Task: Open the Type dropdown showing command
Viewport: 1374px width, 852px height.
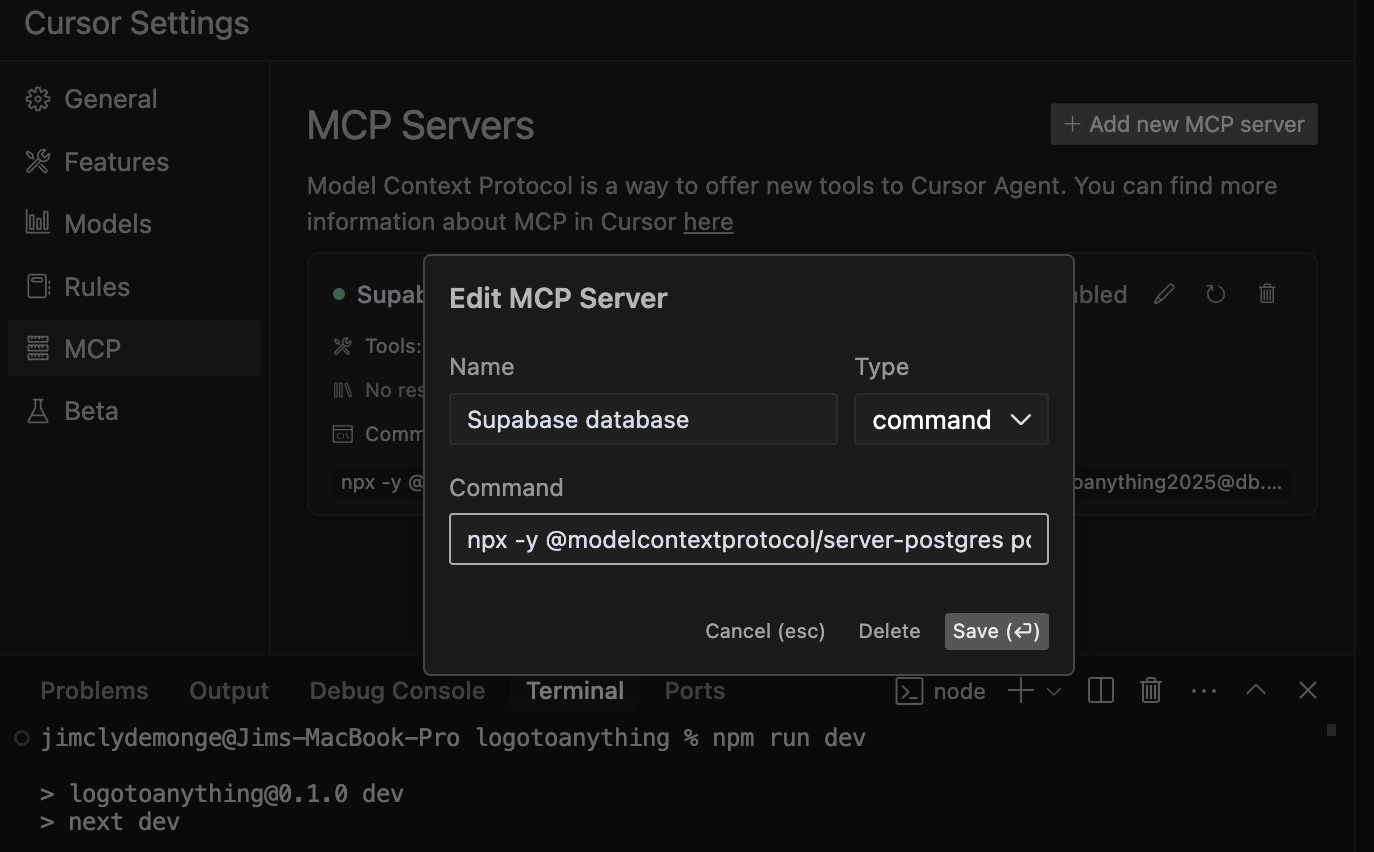Action: [x=950, y=419]
